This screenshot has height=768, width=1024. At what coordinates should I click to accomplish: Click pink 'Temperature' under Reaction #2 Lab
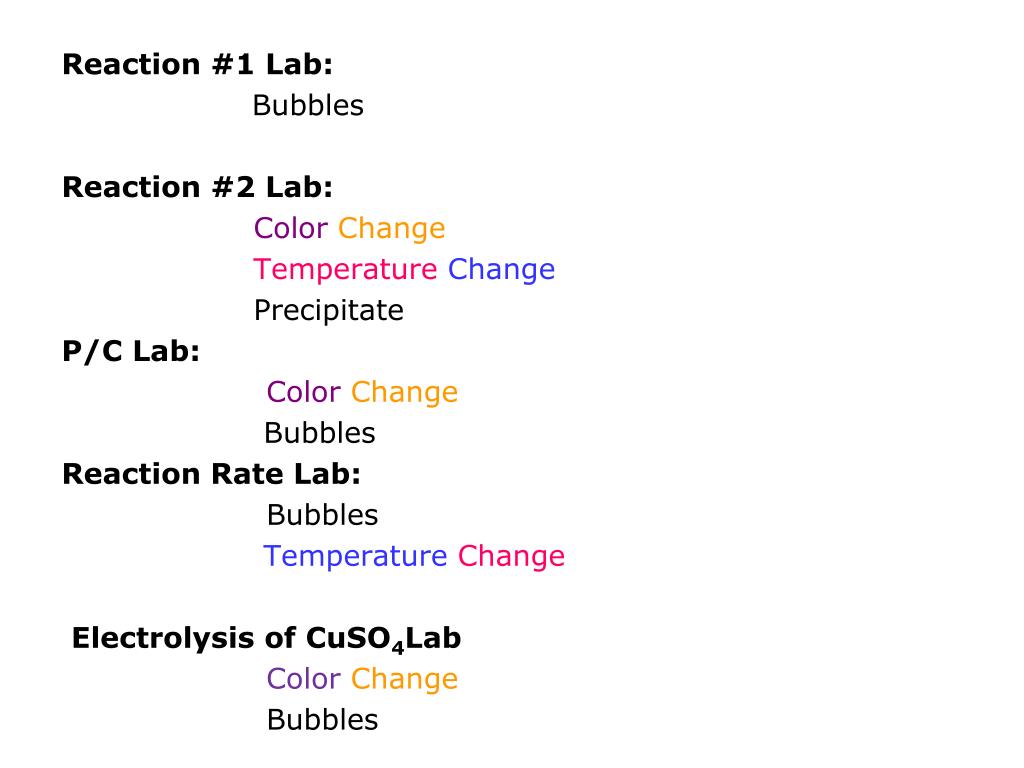pos(345,270)
